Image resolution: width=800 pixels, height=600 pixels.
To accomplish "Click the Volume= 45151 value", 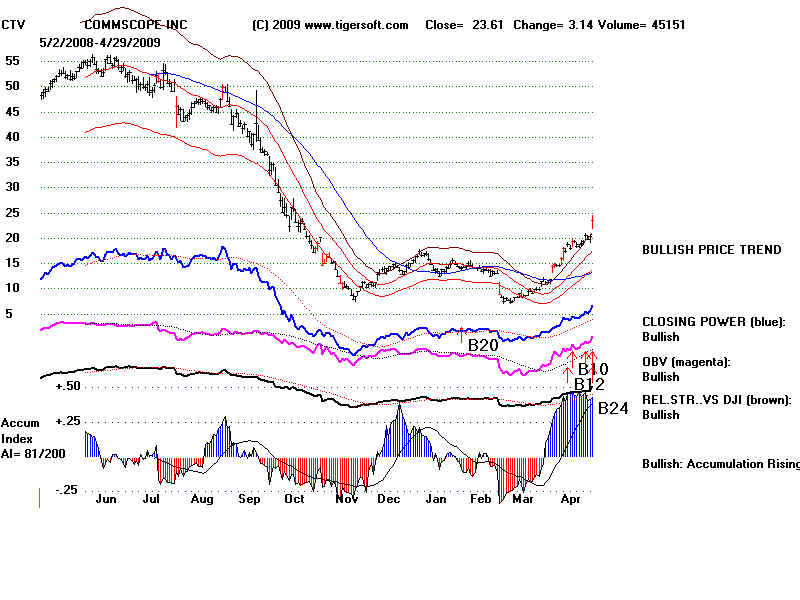I will click(641, 24).
